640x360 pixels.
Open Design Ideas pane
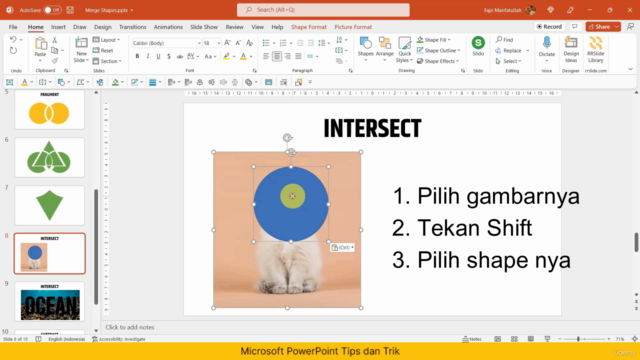coord(571,49)
